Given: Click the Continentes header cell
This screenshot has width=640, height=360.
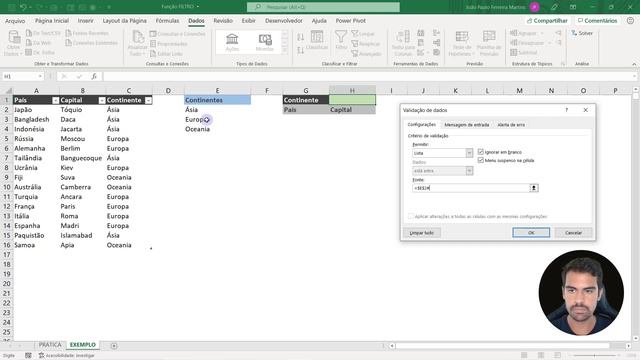Looking at the screenshot, I should [x=217, y=100].
